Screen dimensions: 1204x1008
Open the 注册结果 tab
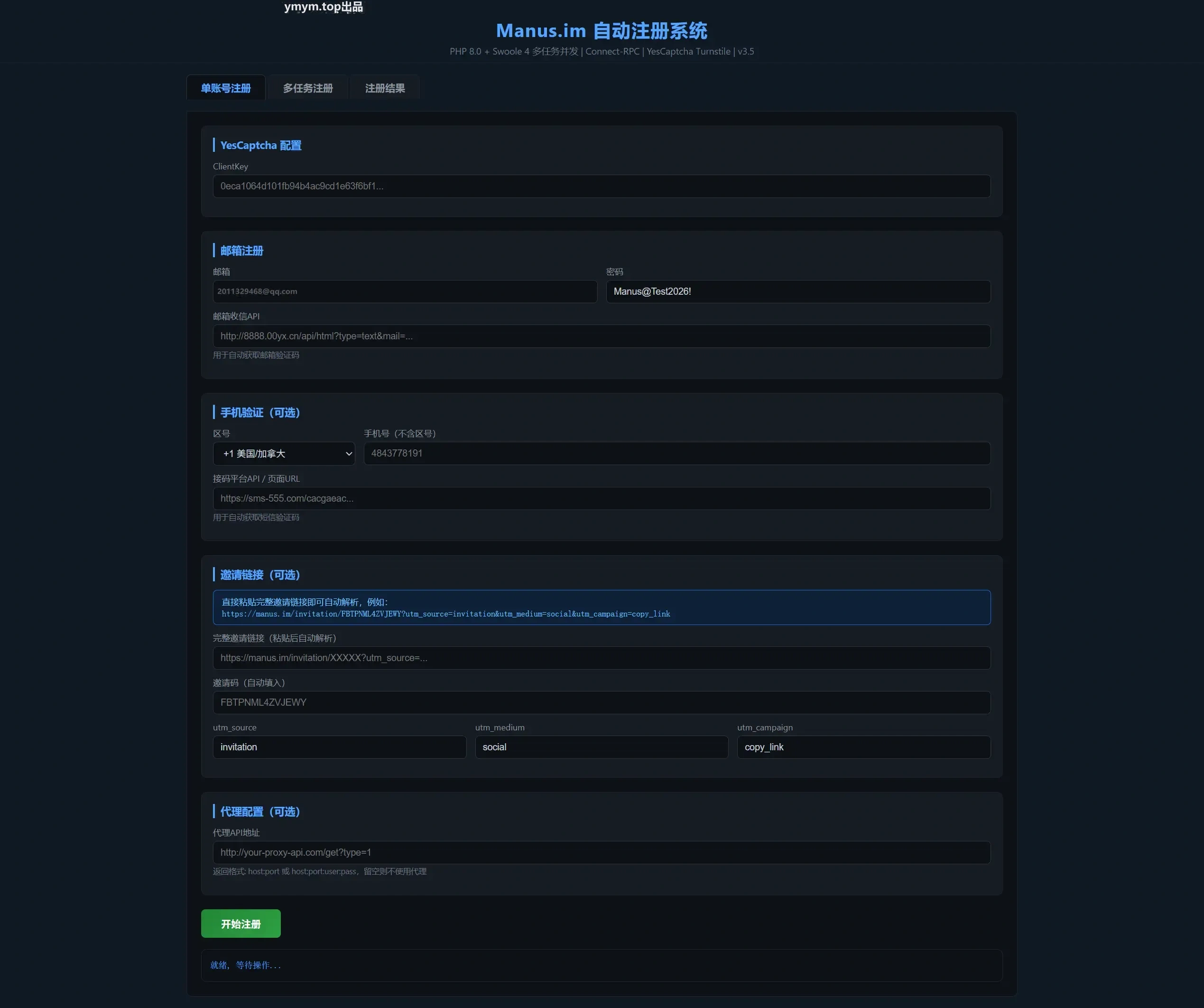(x=385, y=88)
